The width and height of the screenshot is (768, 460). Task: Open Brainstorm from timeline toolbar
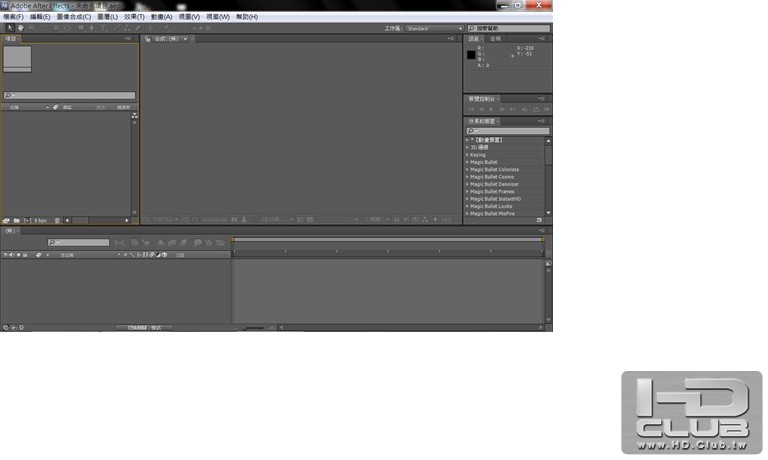[197, 242]
